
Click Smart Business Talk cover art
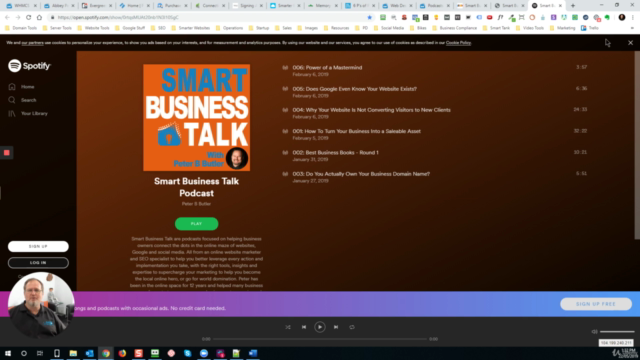tap(196, 118)
